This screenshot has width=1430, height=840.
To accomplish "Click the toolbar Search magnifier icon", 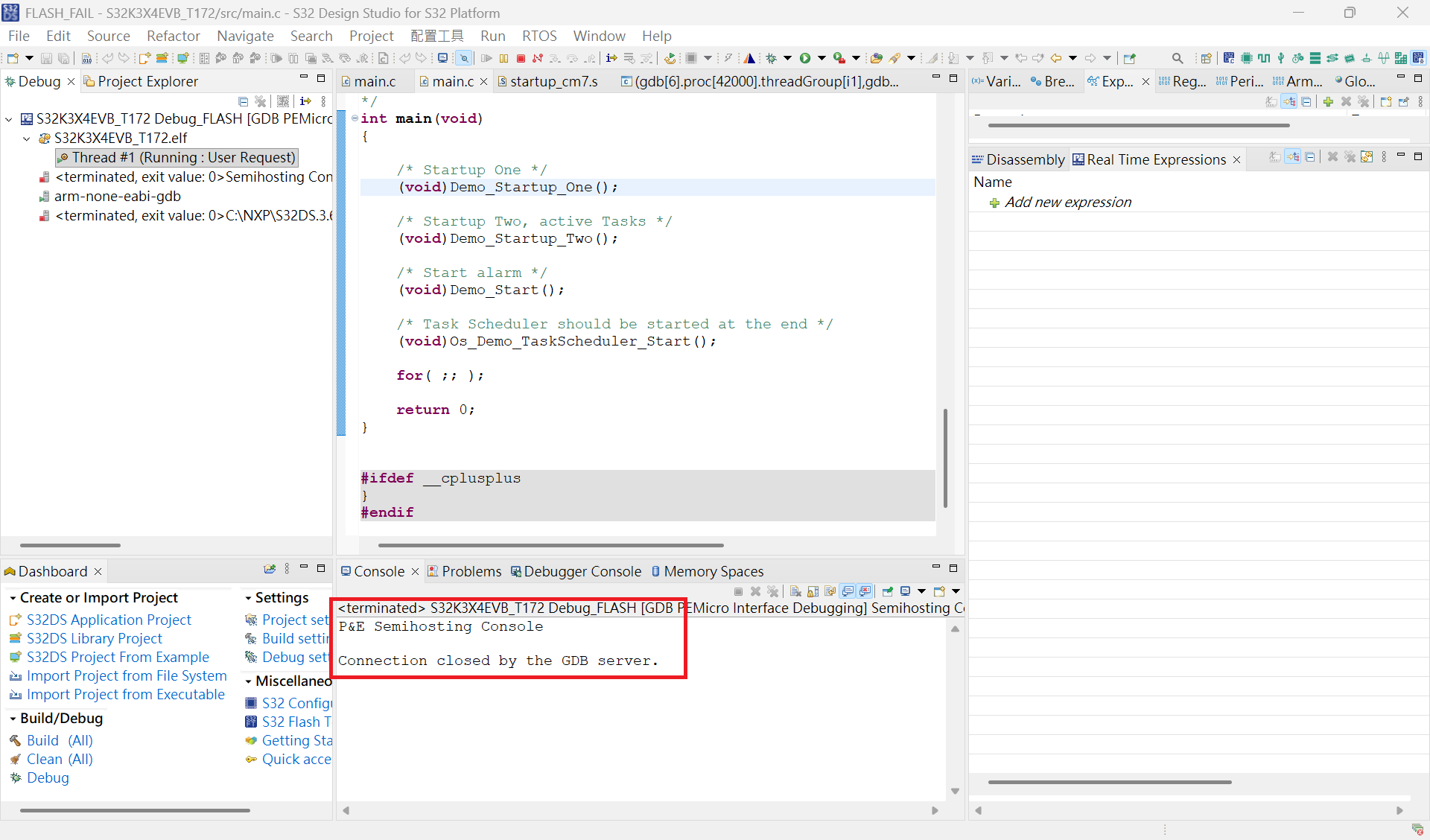I will click(x=1177, y=58).
